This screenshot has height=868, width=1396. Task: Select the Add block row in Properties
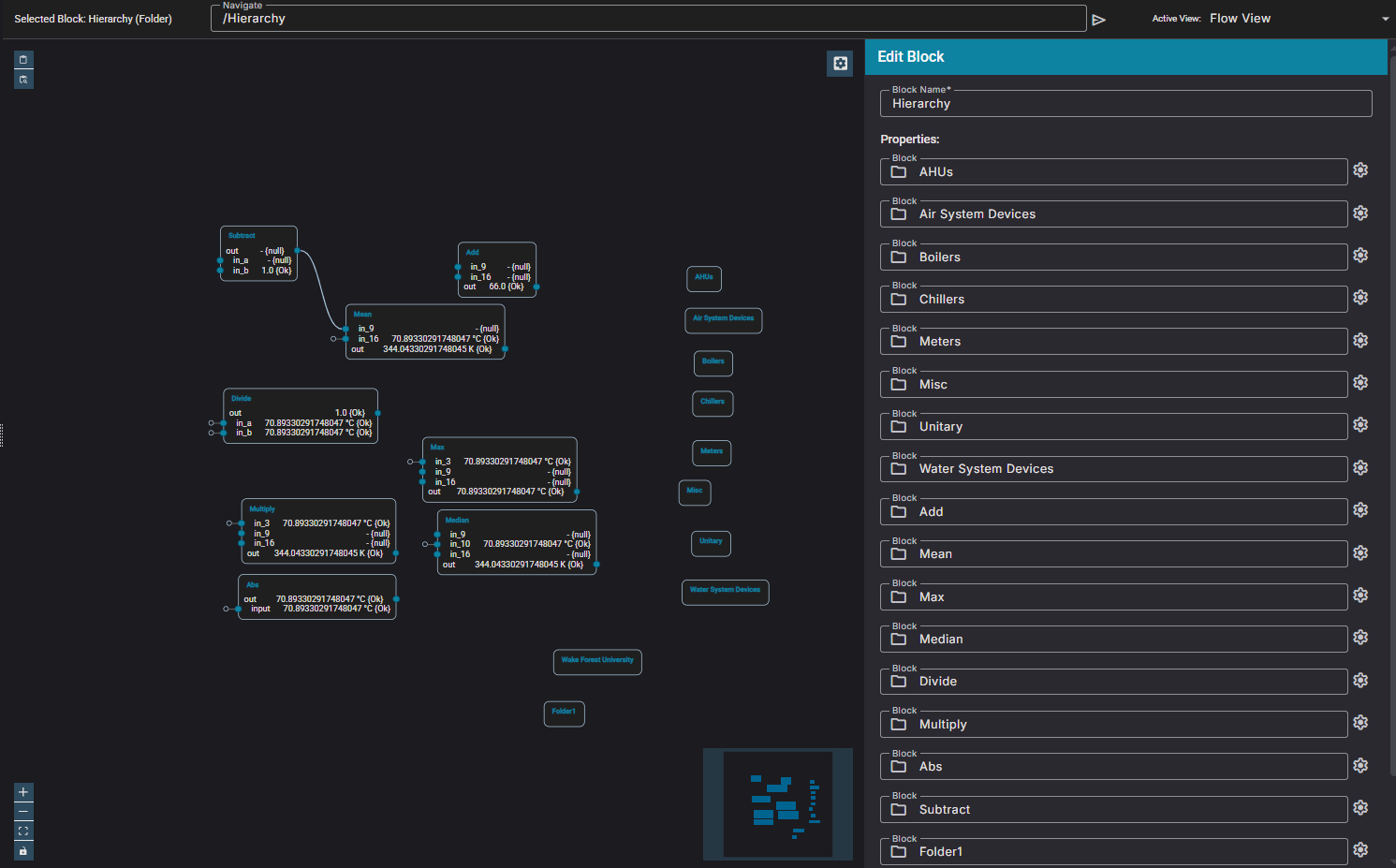(1113, 512)
